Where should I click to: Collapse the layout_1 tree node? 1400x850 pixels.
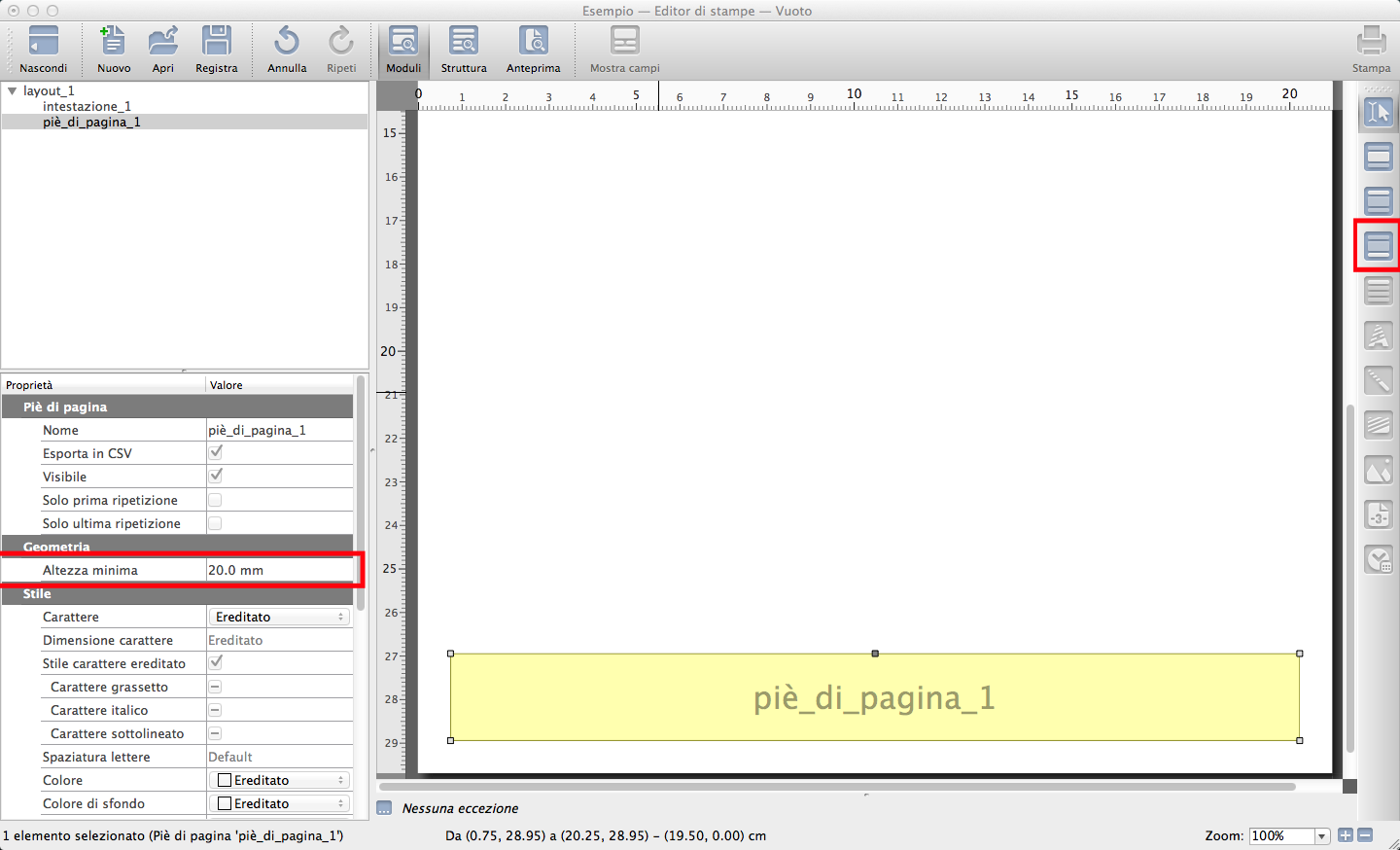point(13,90)
